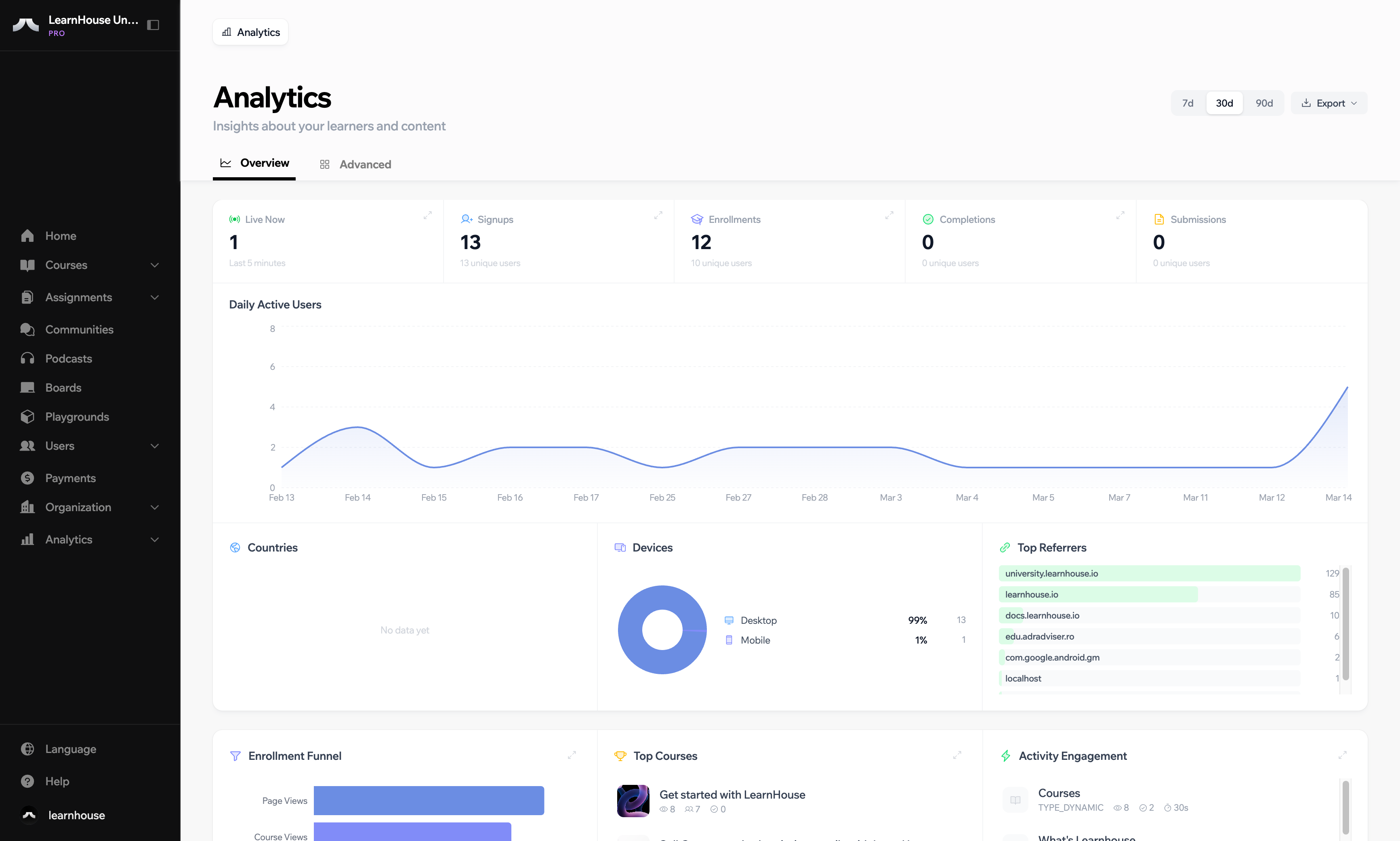This screenshot has width=1400, height=841.
Task: Expand the Organization sidebar submenu
Action: [154, 507]
